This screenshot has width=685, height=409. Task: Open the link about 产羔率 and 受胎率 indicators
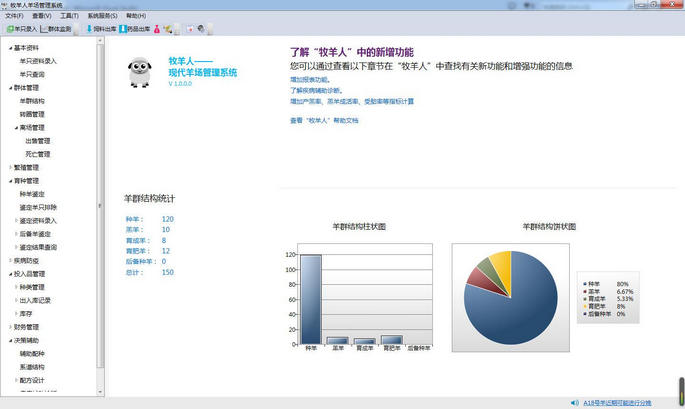(352, 101)
